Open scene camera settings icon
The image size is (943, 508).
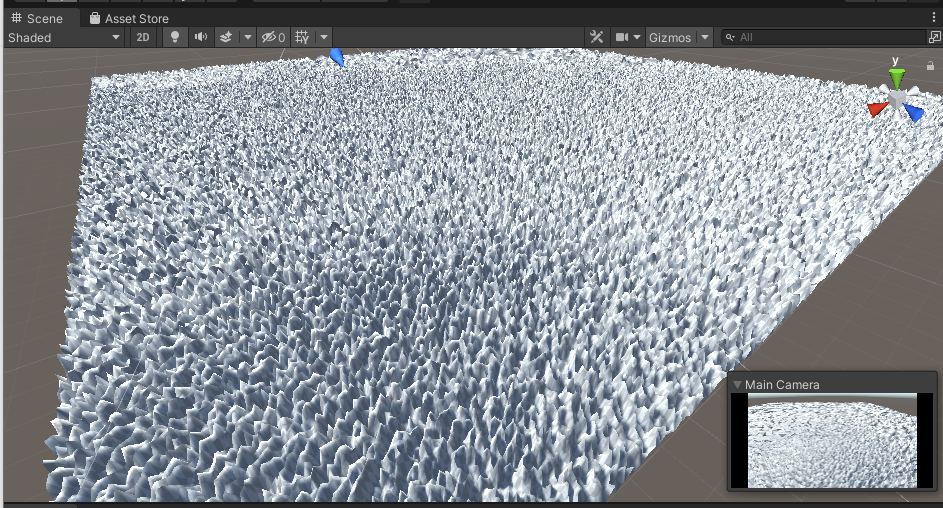(x=622, y=37)
